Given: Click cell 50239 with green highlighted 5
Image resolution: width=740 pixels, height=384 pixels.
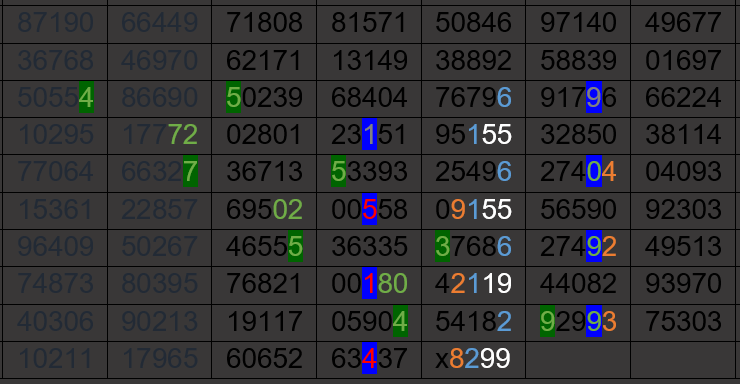Looking at the screenshot, I should pos(264,99).
